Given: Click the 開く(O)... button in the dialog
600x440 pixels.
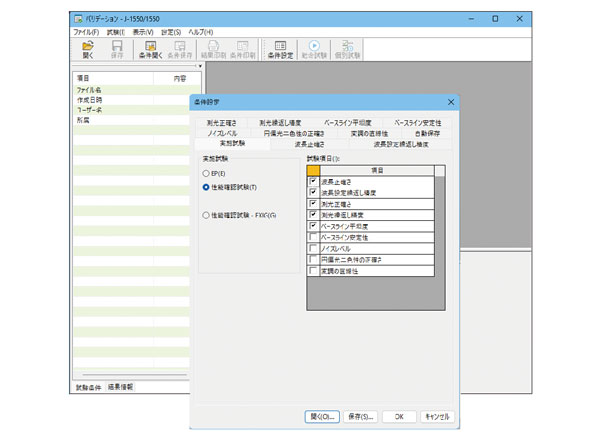Looking at the screenshot, I should tap(322, 417).
